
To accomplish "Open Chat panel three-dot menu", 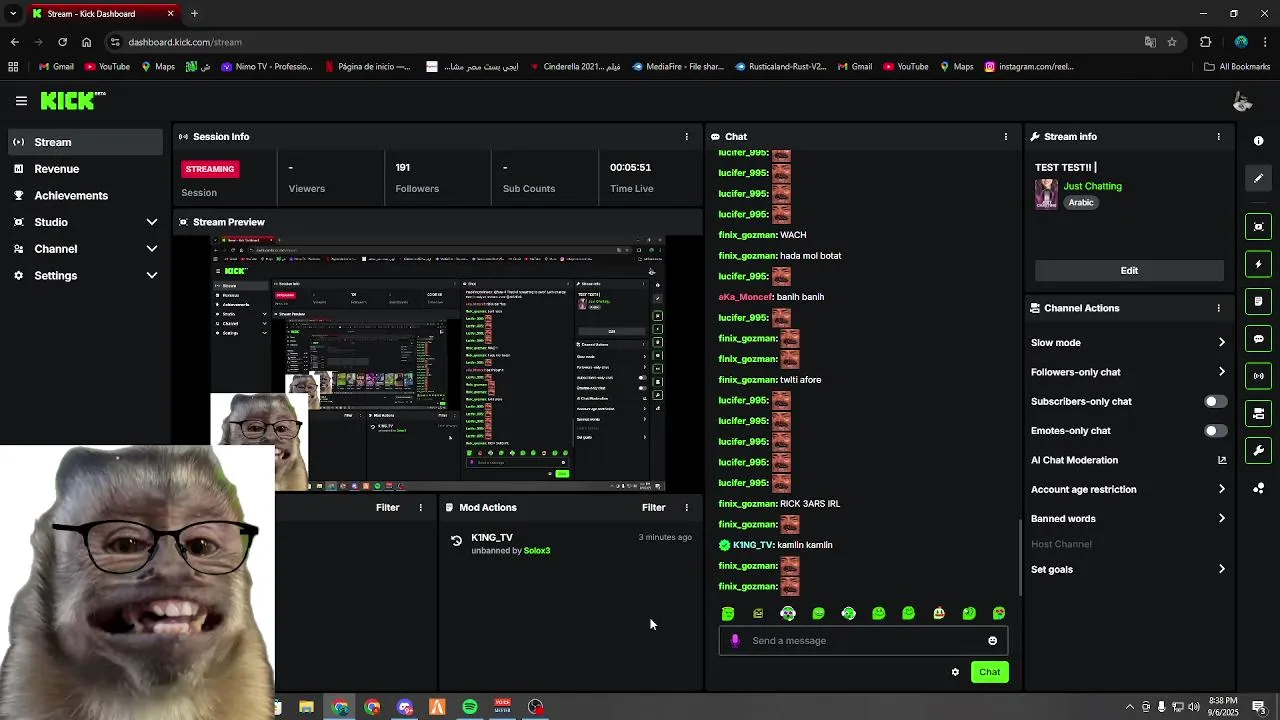I will click(1006, 136).
